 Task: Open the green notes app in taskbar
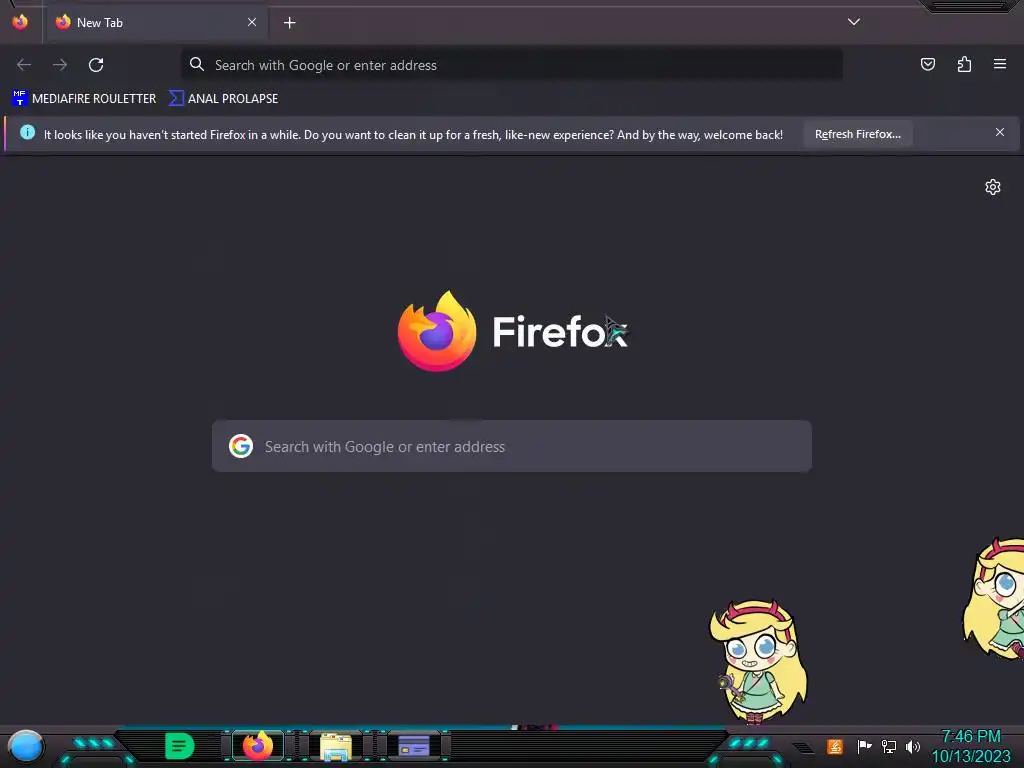point(180,746)
